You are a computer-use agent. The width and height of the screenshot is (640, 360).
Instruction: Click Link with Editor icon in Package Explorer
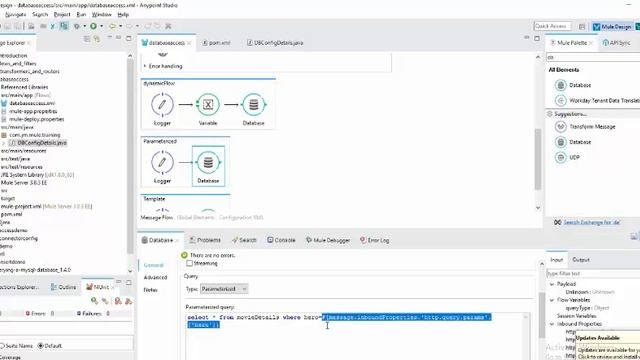pyautogui.click(x=97, y=39)
